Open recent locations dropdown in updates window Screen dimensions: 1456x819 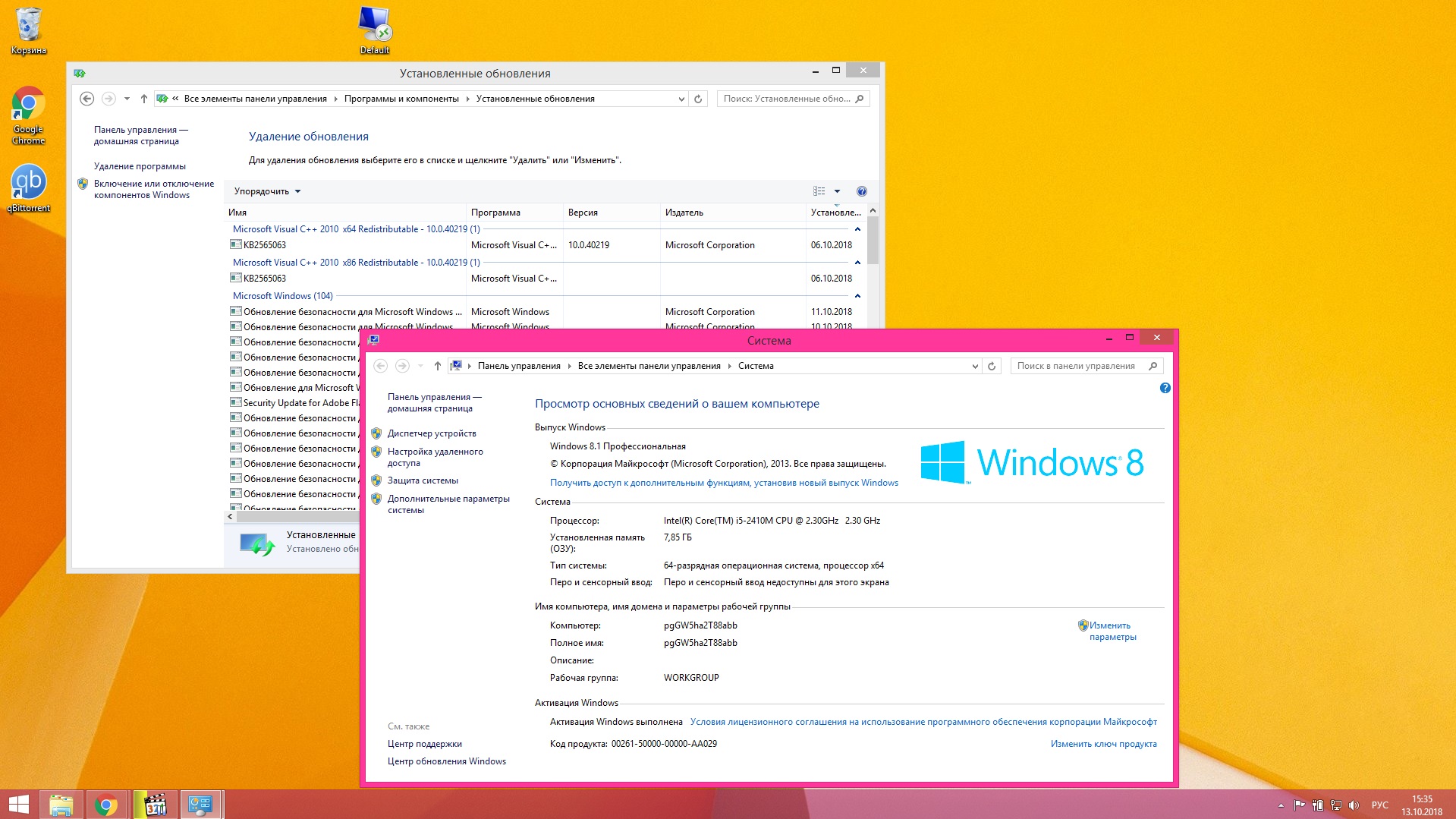[127, 99]
